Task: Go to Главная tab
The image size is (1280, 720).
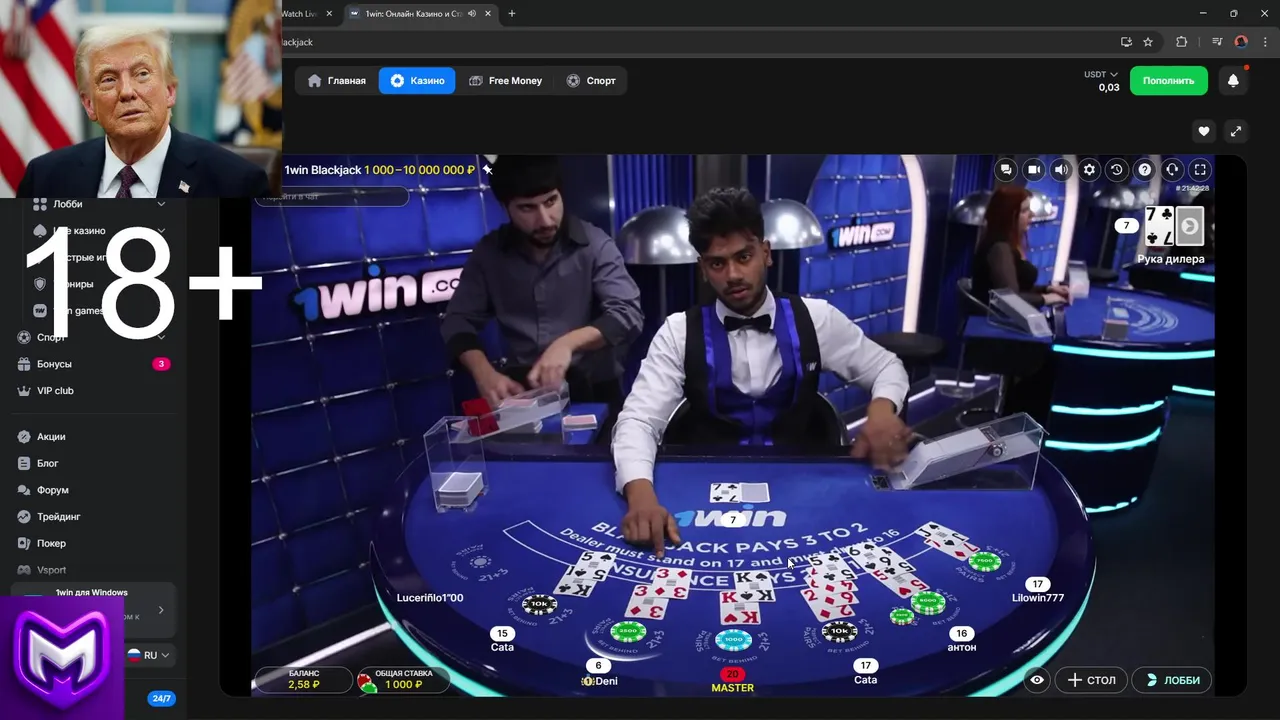Action: (336, 81)
